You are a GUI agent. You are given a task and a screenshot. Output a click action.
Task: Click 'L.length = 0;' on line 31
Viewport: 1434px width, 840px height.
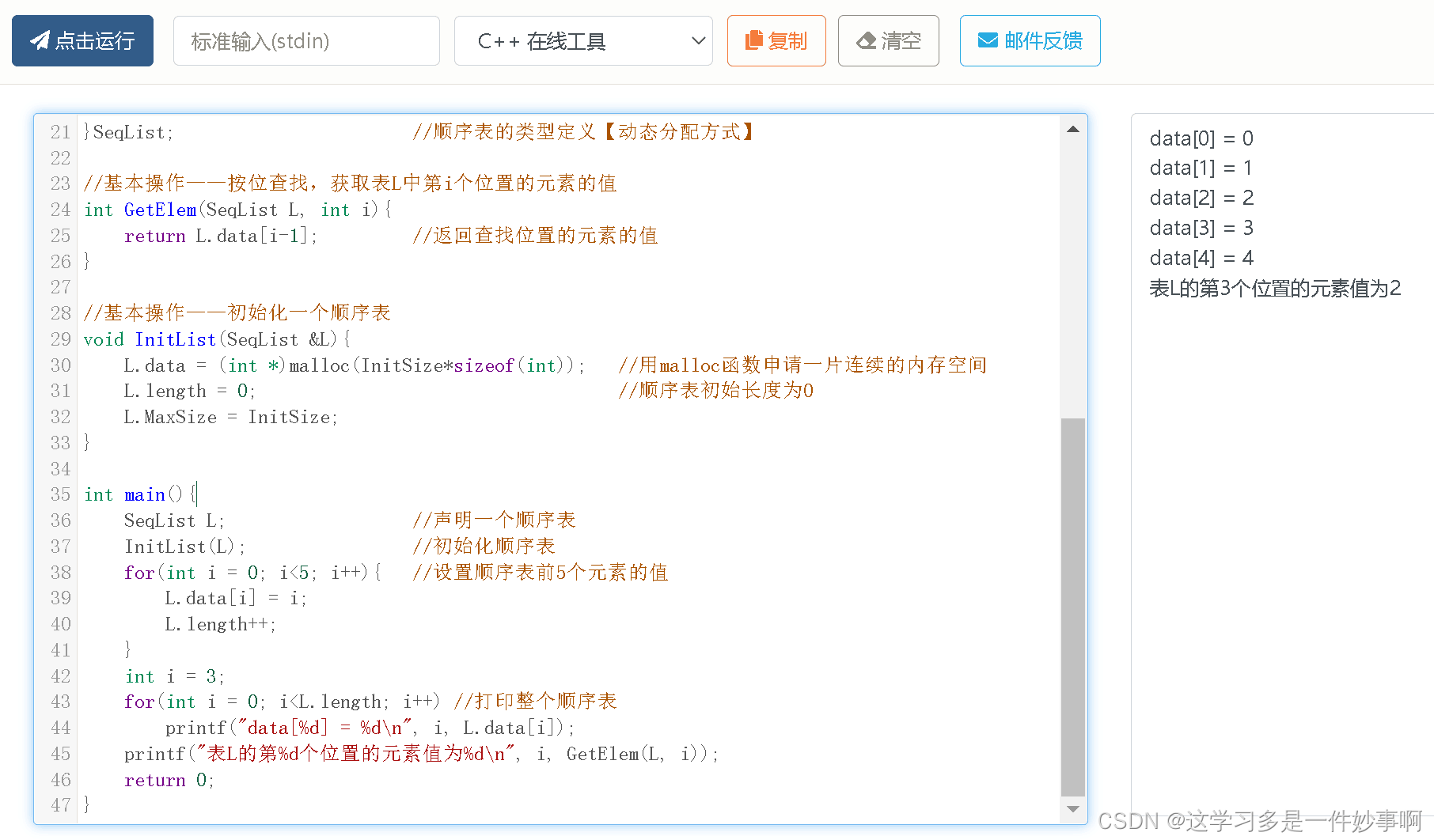tap(189, 391)
